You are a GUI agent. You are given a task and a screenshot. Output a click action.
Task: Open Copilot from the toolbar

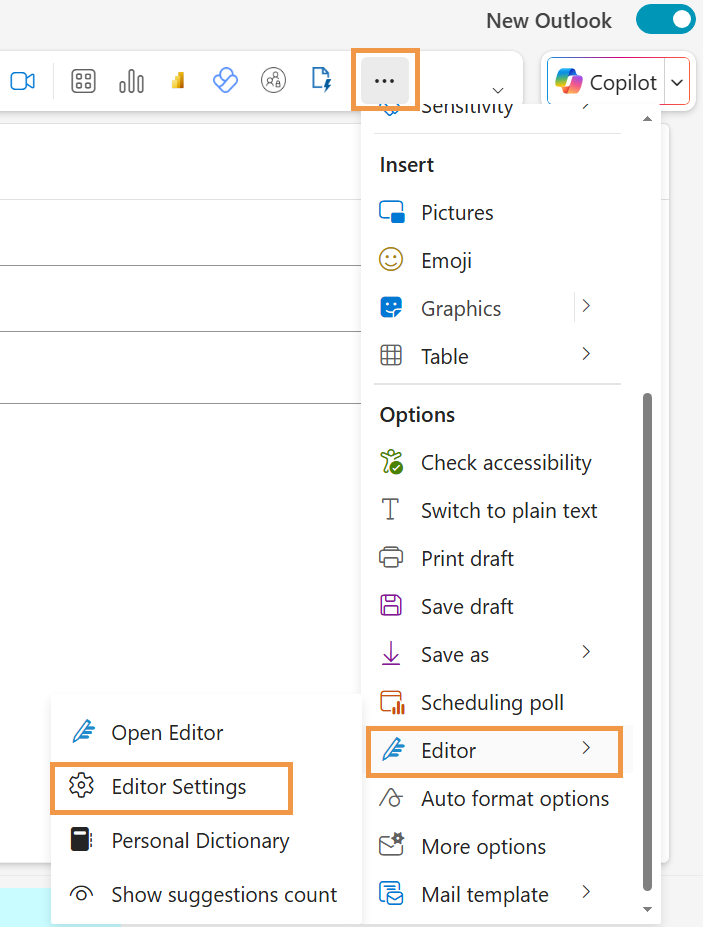606,82
